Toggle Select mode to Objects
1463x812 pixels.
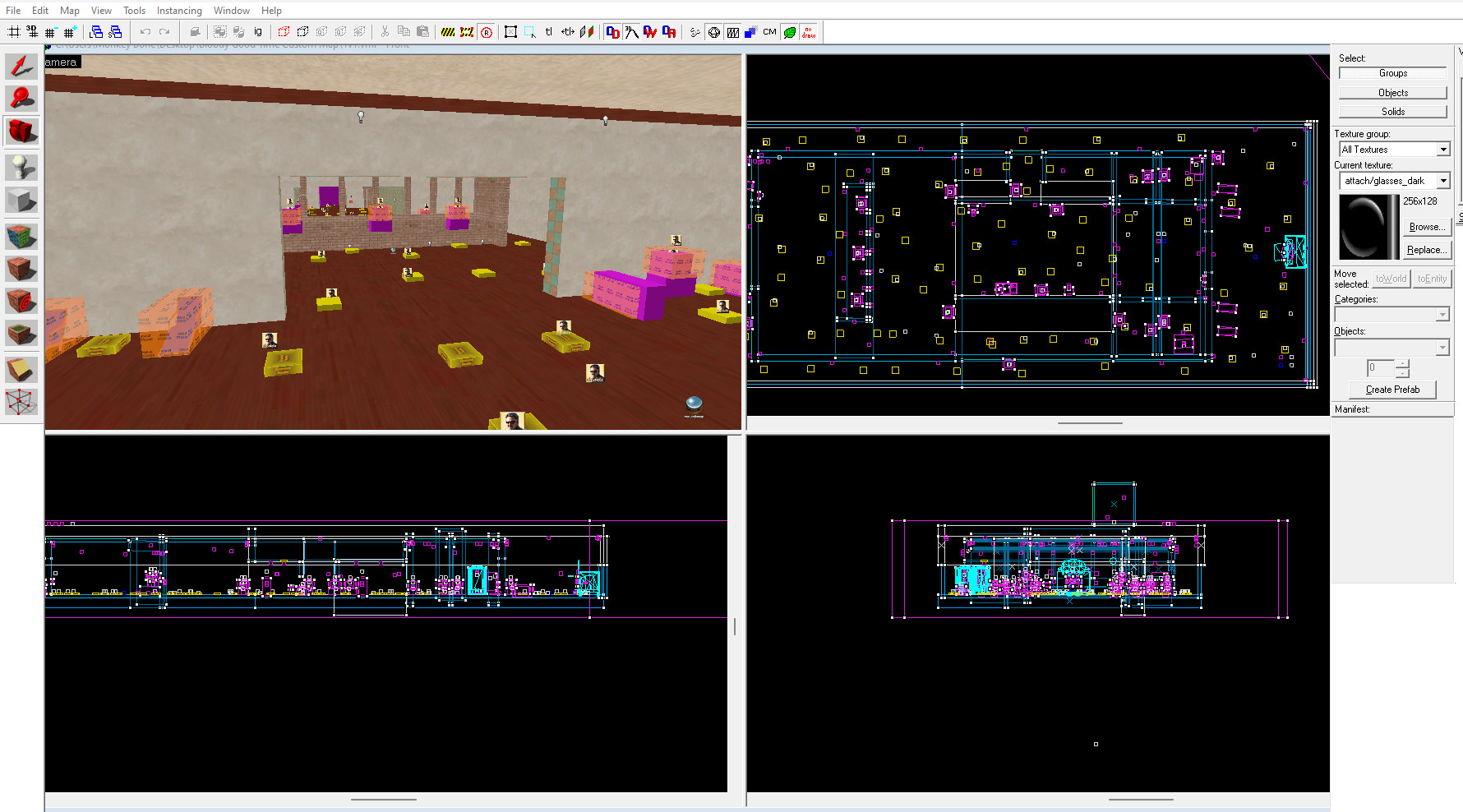click(1392, 93)
